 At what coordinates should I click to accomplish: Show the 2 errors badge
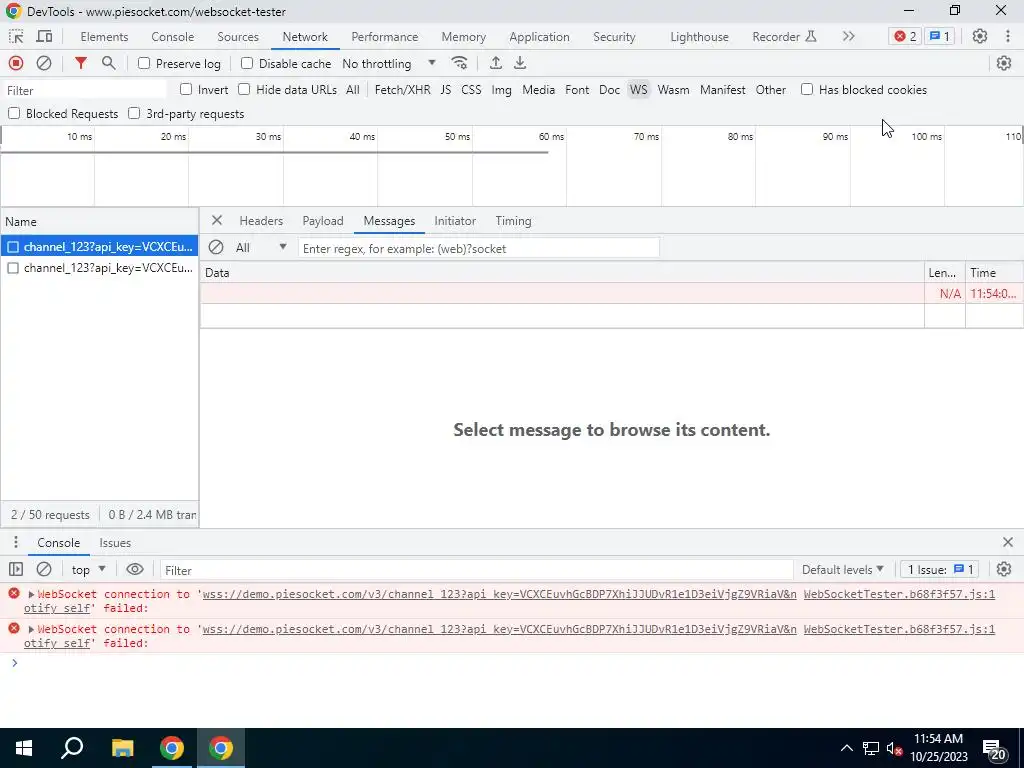[905, 37]
